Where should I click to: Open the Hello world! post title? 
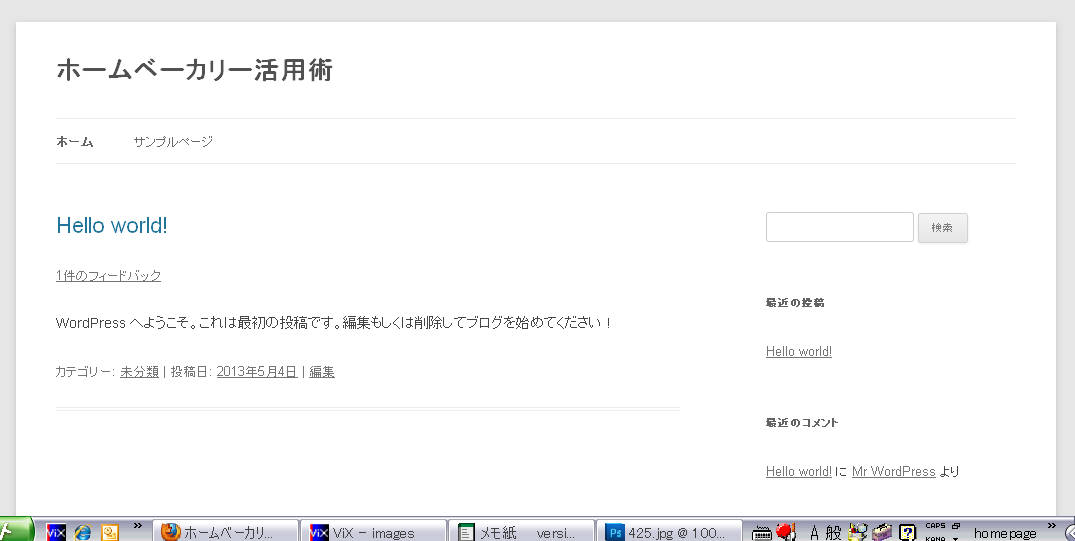[x=112, y=225]
